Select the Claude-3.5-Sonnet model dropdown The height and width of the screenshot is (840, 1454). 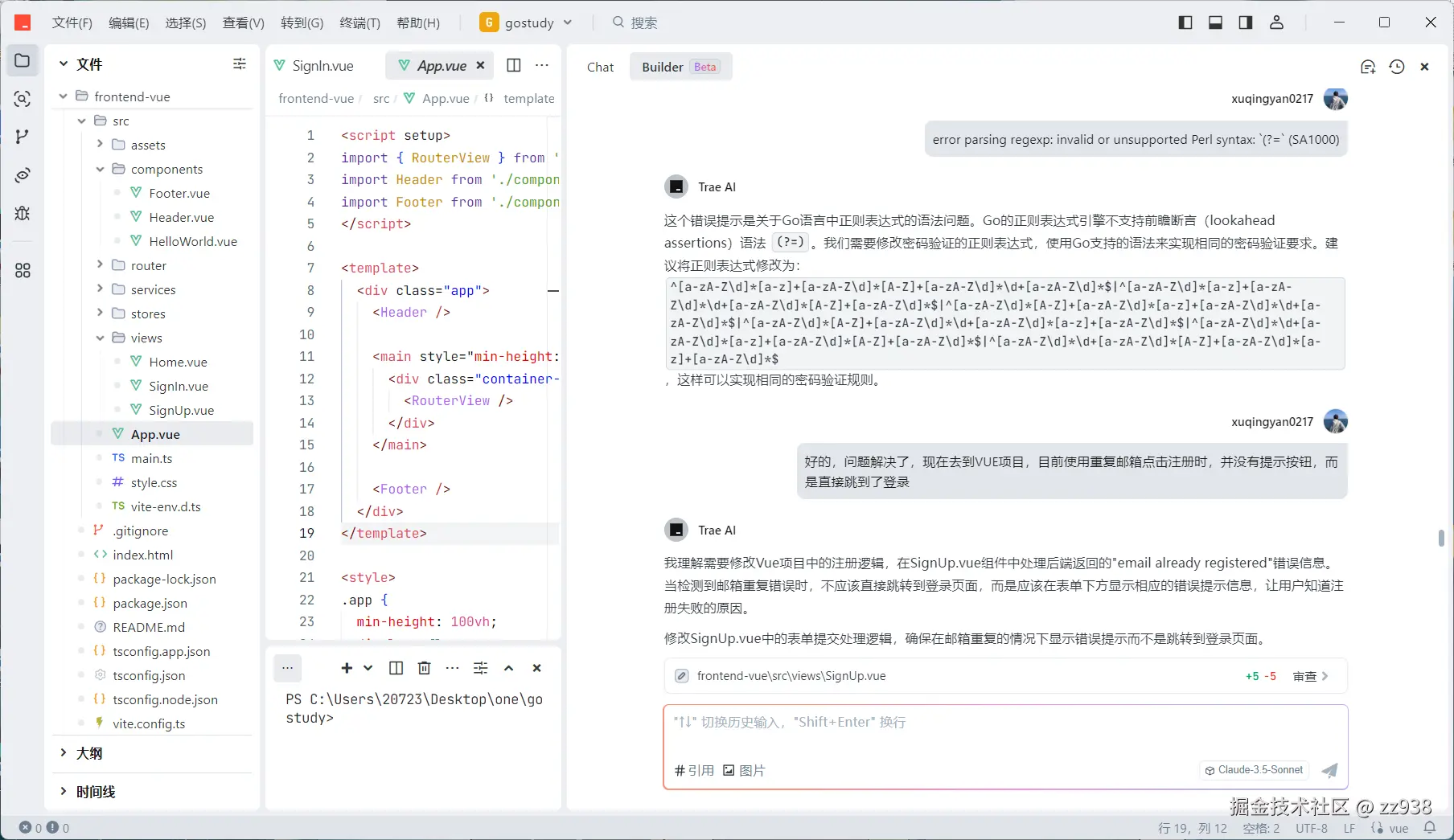pyautogui.click(x=1254, y=770)
